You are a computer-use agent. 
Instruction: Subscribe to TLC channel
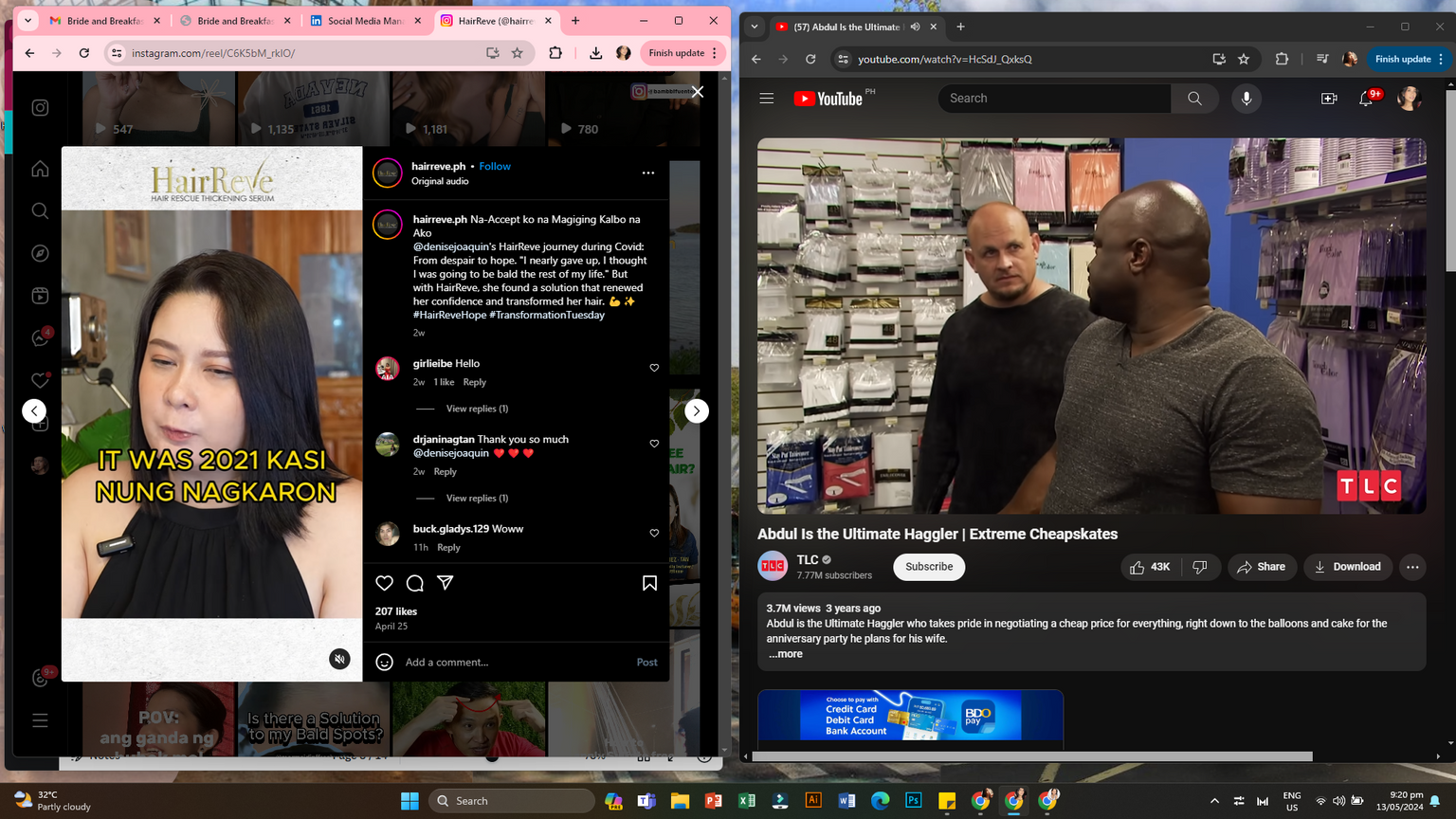(x=929, y=567)
